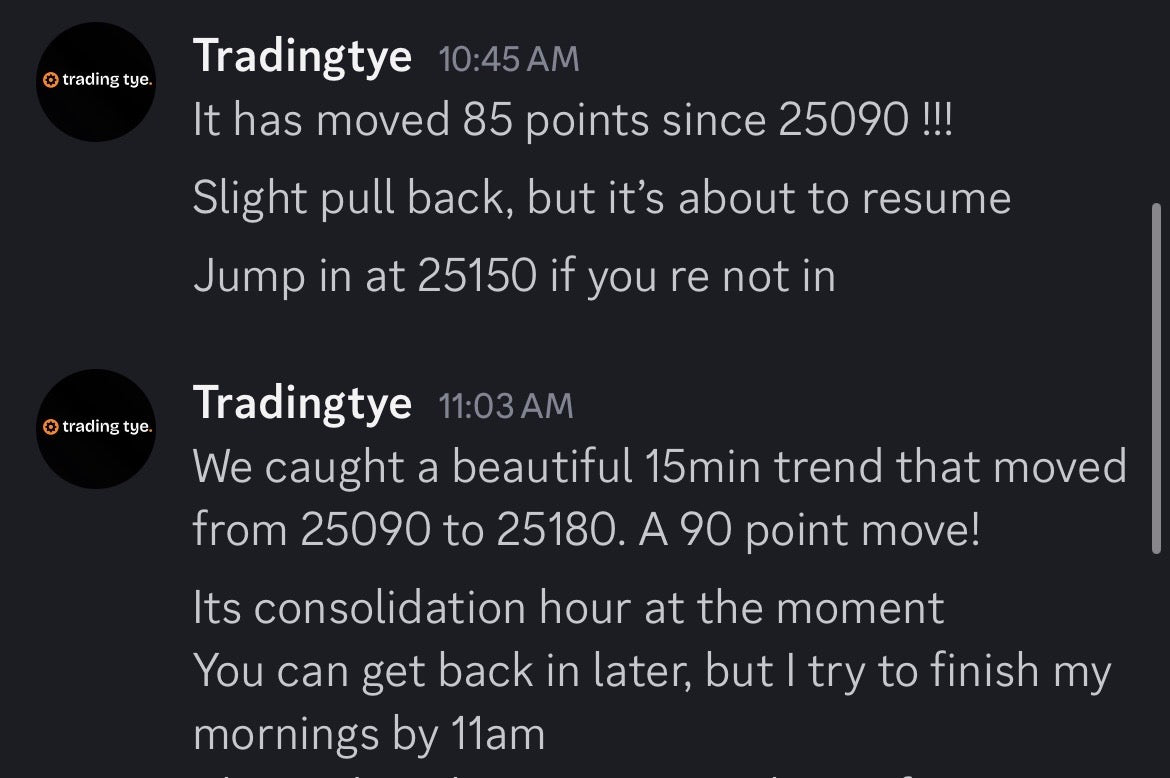This screenshot has width=1170, height=778.
Task: Click the 11:03 AM timestamp
Action: point(506,406)
